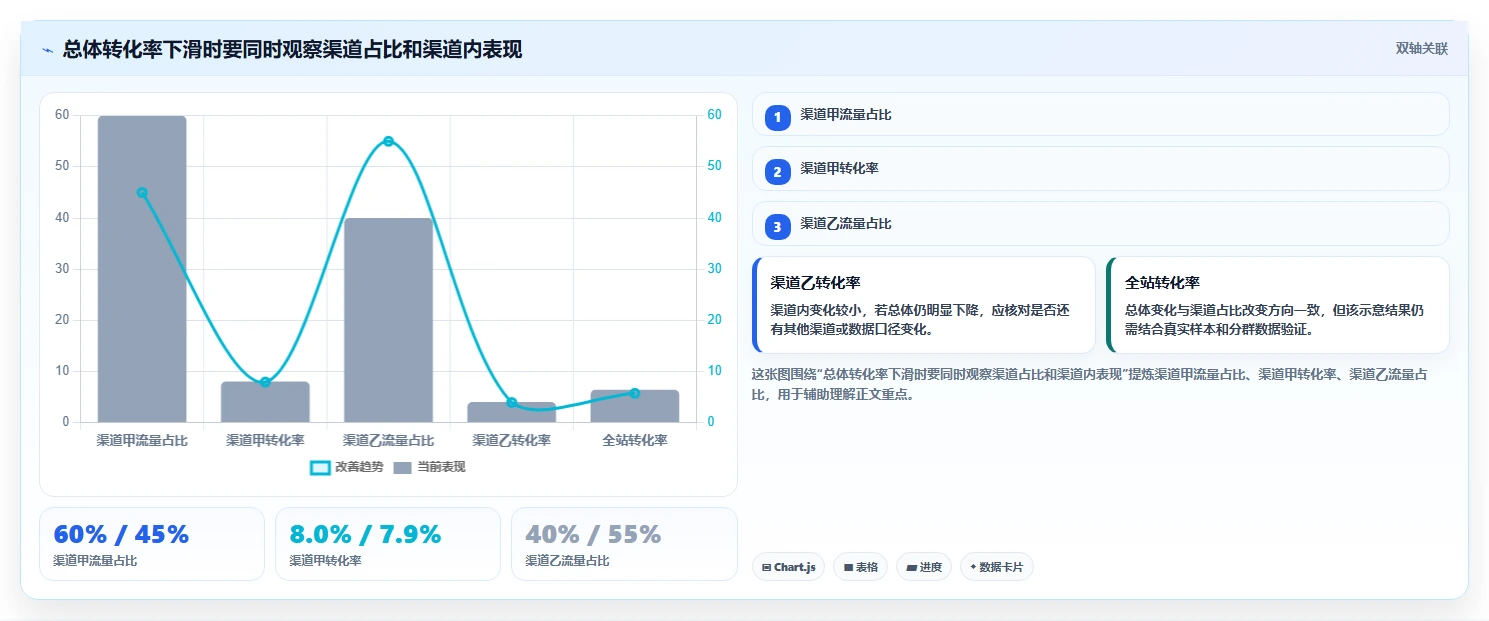The height and width of the screenshot is (621, 1489).
Task: Click the 渠道甲转化率 bar in chart
Action: pyautogui.click(x=265, y=402)
